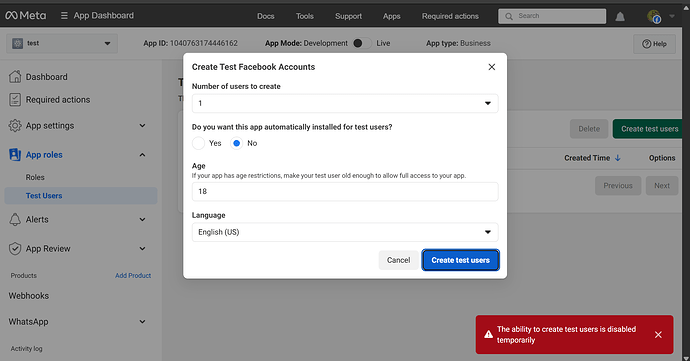Screen dimensions: 690x361
Task: Close the Create Test Facebook Accounts dialog
Action: [492, 67]
